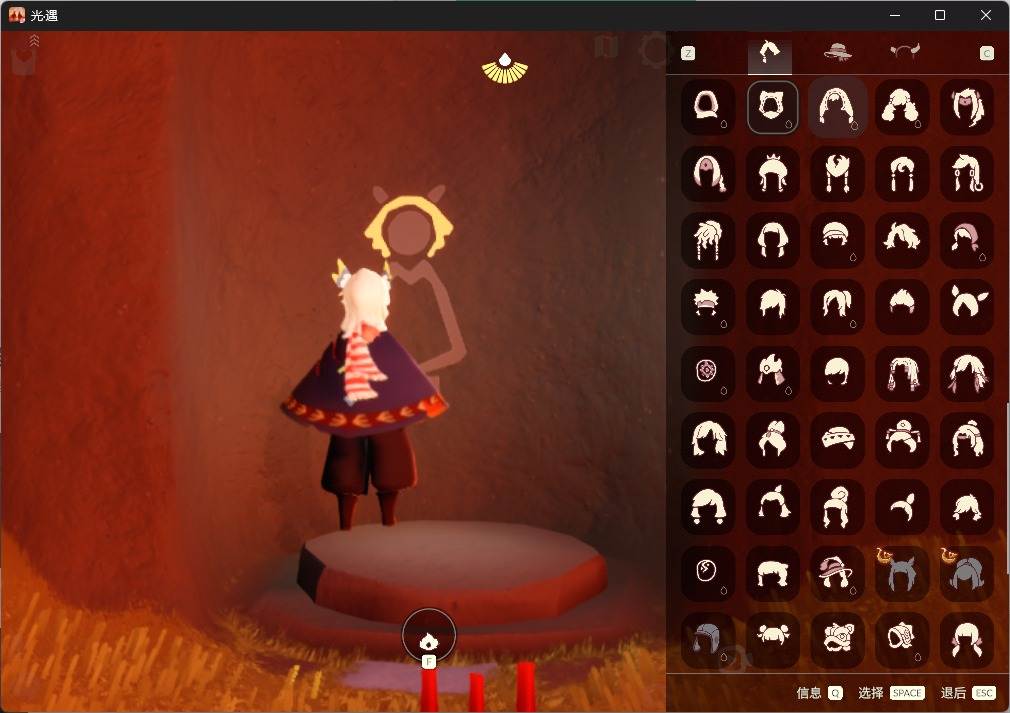This screenshot has width=1010, height=713.
Task: Select the locked grey cat-ear hairstyle
Action: click(902, 573)
